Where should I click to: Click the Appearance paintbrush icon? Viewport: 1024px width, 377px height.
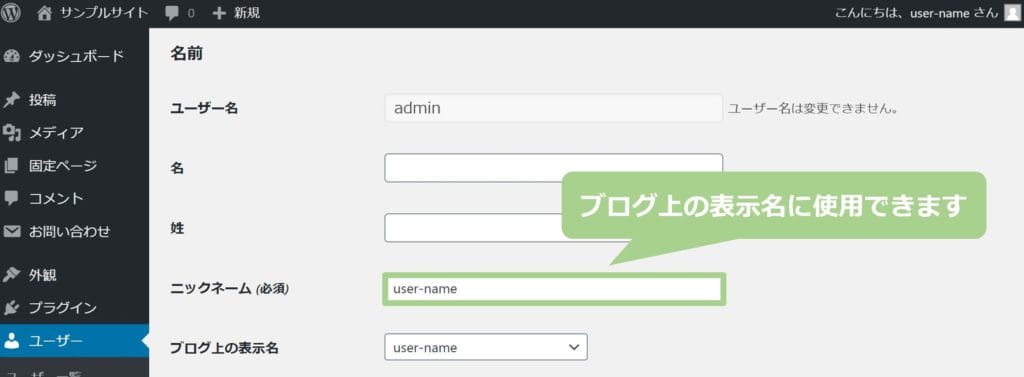(11, 275)
